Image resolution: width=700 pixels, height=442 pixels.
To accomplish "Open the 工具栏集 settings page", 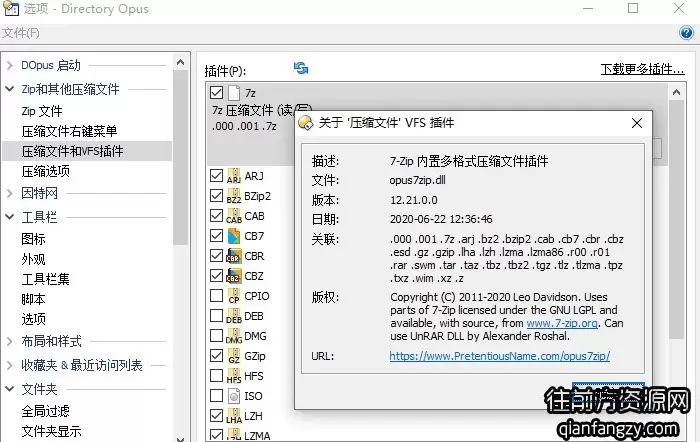I will pos(46,279).
